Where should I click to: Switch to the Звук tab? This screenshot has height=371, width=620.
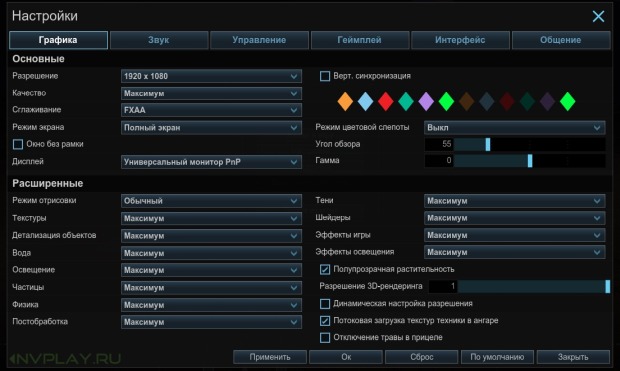pyautogui.click(x=159, y=40)
